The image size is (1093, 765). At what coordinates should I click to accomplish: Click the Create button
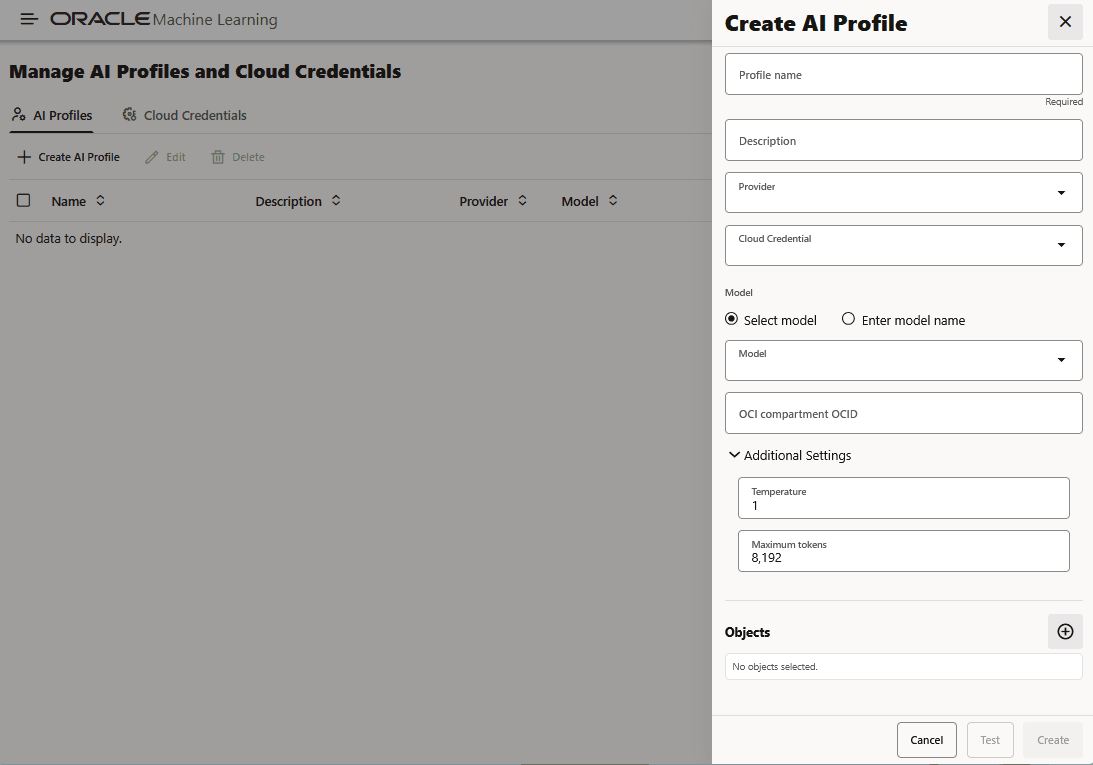point(1053,740)
